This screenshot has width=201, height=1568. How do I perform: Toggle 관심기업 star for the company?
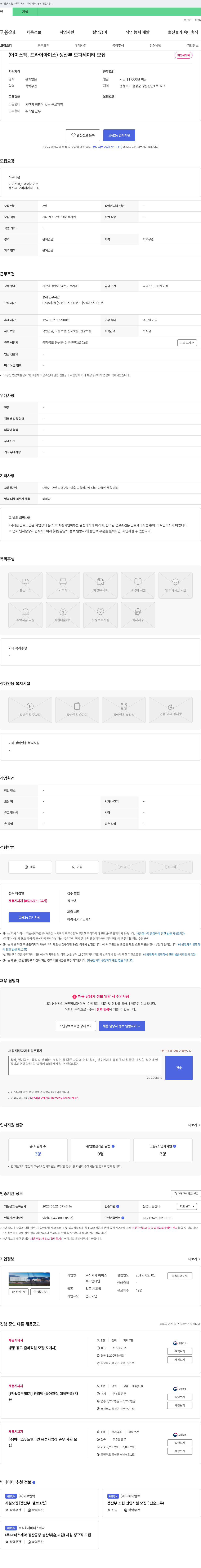(19, 1292)
